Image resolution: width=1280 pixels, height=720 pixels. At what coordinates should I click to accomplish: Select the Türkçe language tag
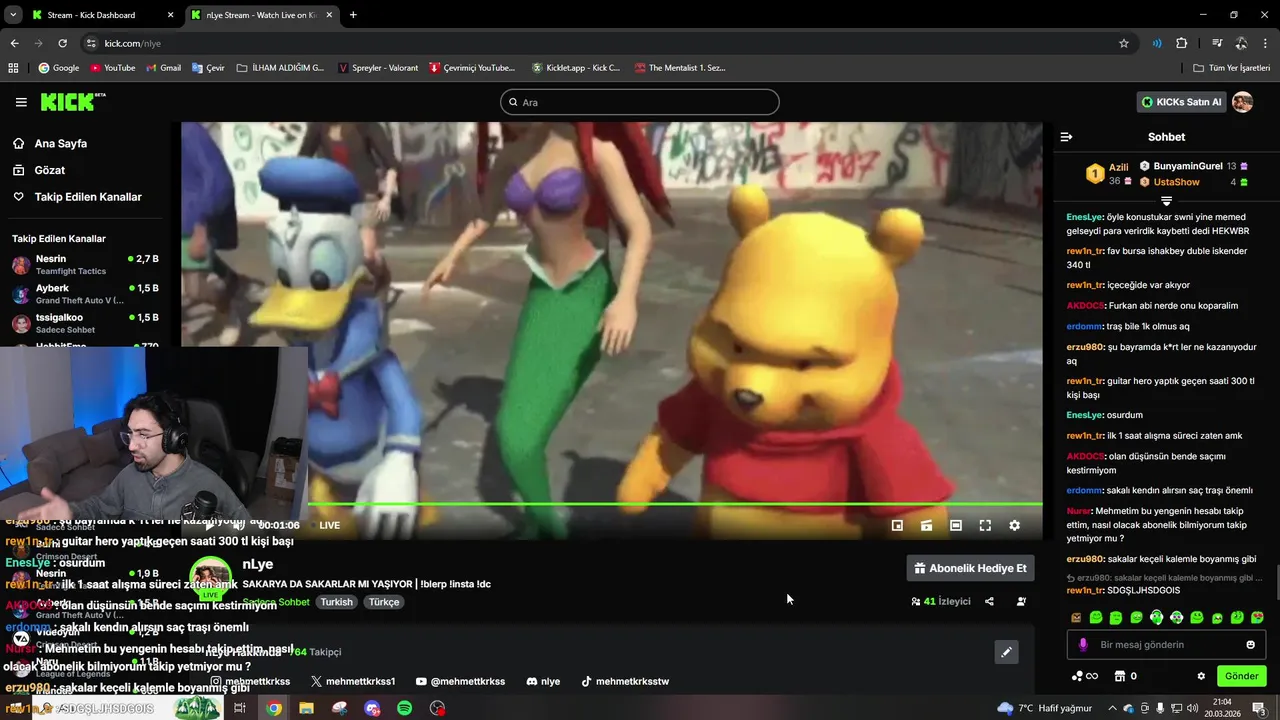tap(384, 602)
